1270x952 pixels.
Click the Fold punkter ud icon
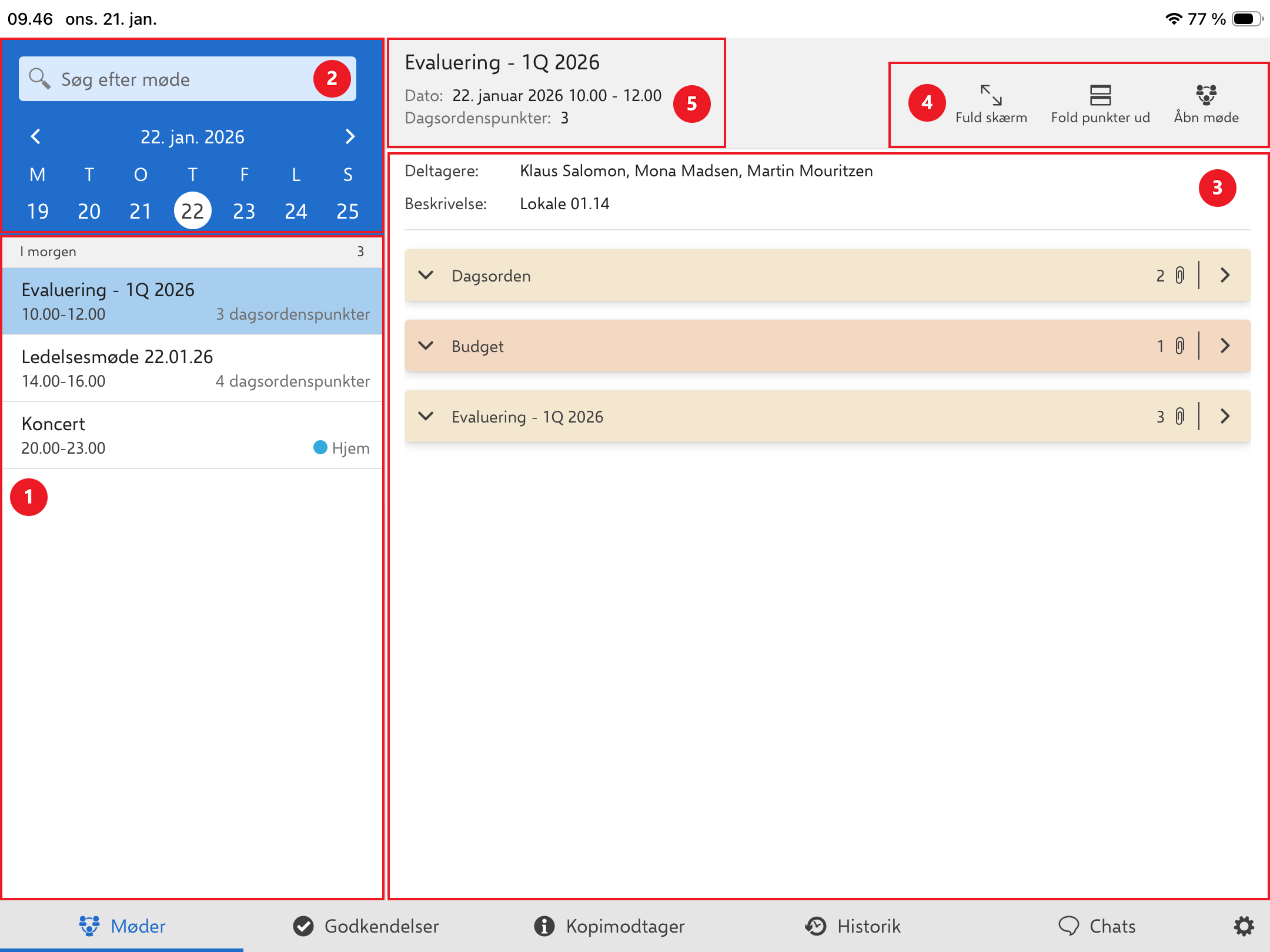pos(1100,95)
